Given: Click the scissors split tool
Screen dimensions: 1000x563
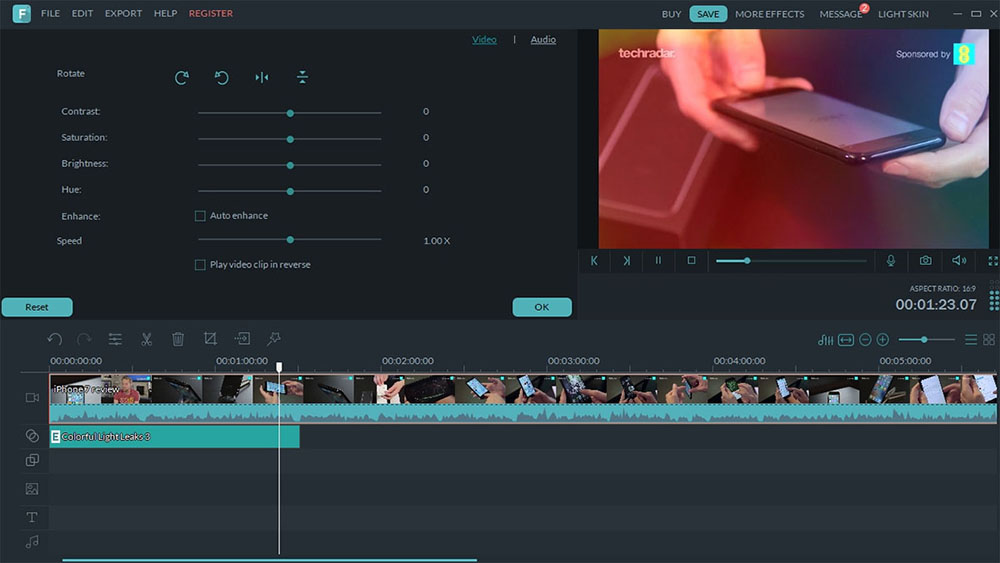Looking at the screenshot, I should (x=146, y=339).
